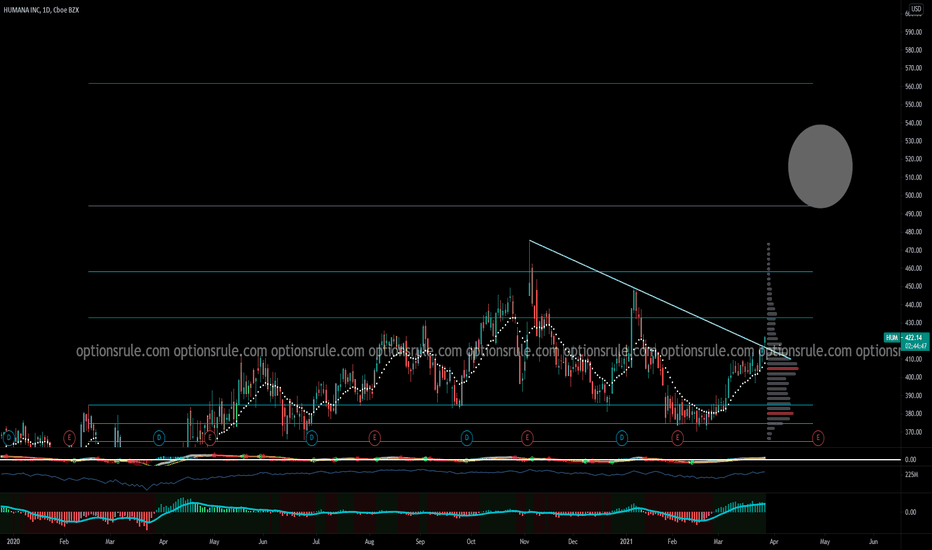Select the top green horizontal line near 560
The width and height of the screenshot is (932, 550).
pyautogui.click(x=451, y=84)
